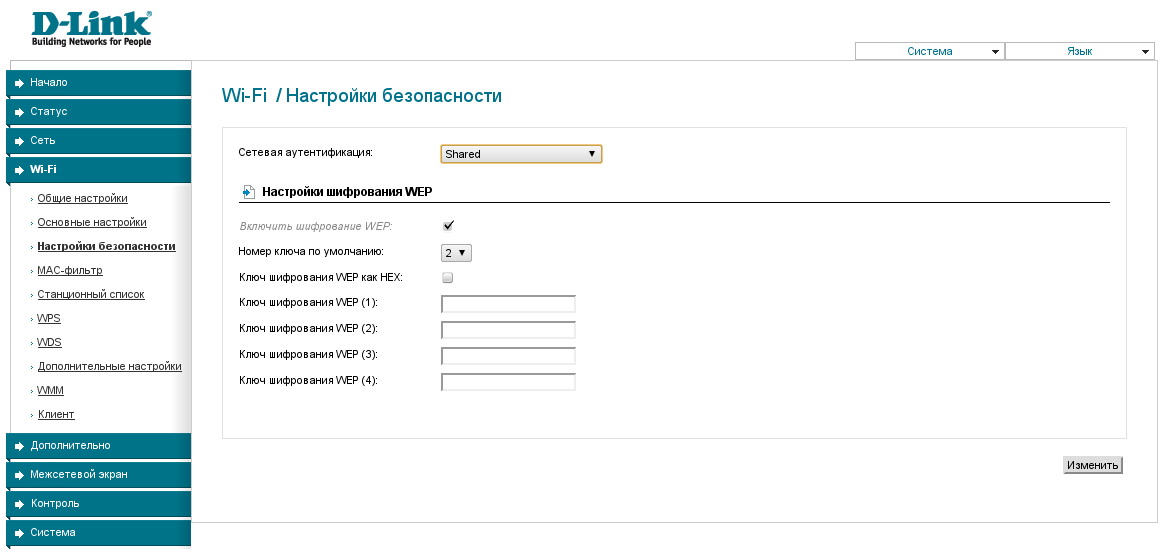Expand the Система dropdown at top
This screenshot has width=1173, height=553.
(929, 51)
